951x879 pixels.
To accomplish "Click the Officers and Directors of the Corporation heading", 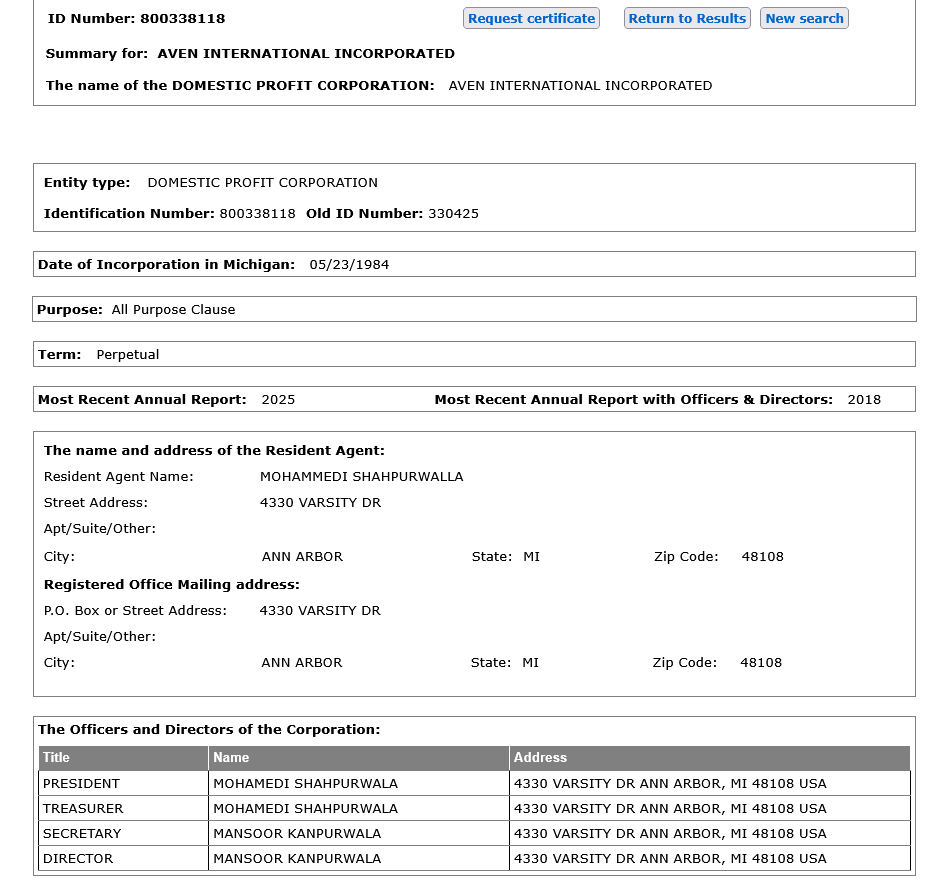I will click(x=209, y=729).
